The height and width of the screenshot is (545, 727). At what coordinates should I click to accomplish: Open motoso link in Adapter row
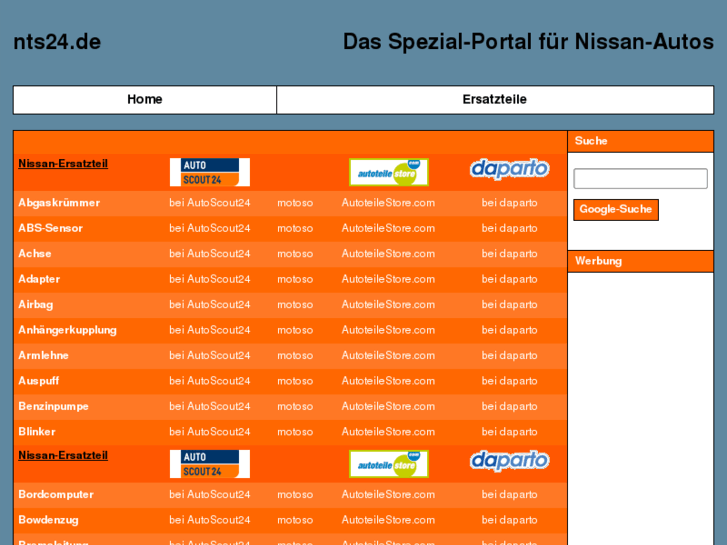click(295, 279)
